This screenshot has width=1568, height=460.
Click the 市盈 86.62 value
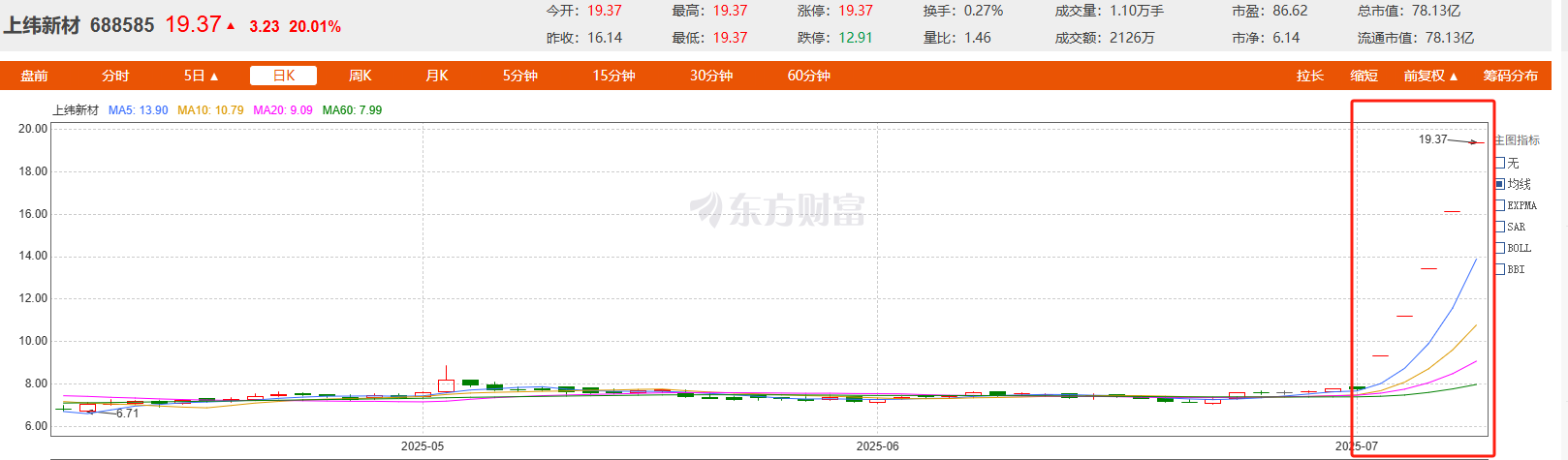point(1290,11)
